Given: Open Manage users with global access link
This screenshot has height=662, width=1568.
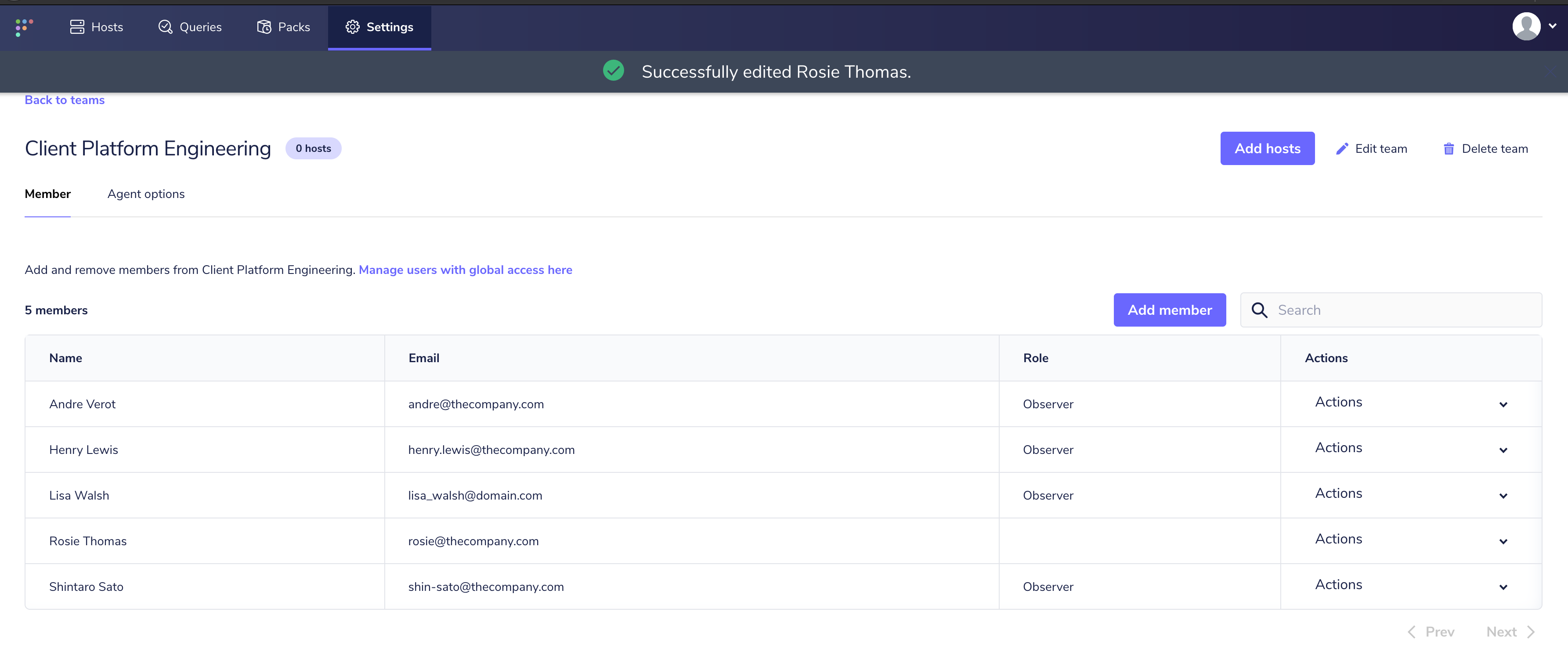Looking at the screenshot, I should click(x=465, y=270).
